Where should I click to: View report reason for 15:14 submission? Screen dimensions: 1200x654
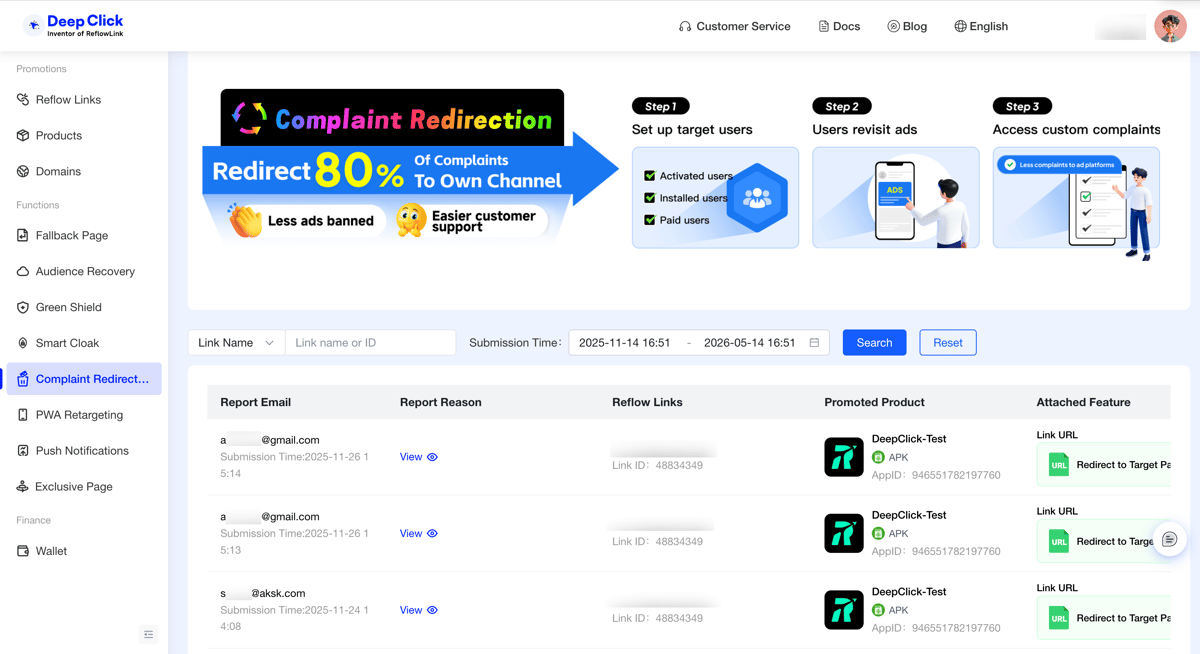point(418,457)
